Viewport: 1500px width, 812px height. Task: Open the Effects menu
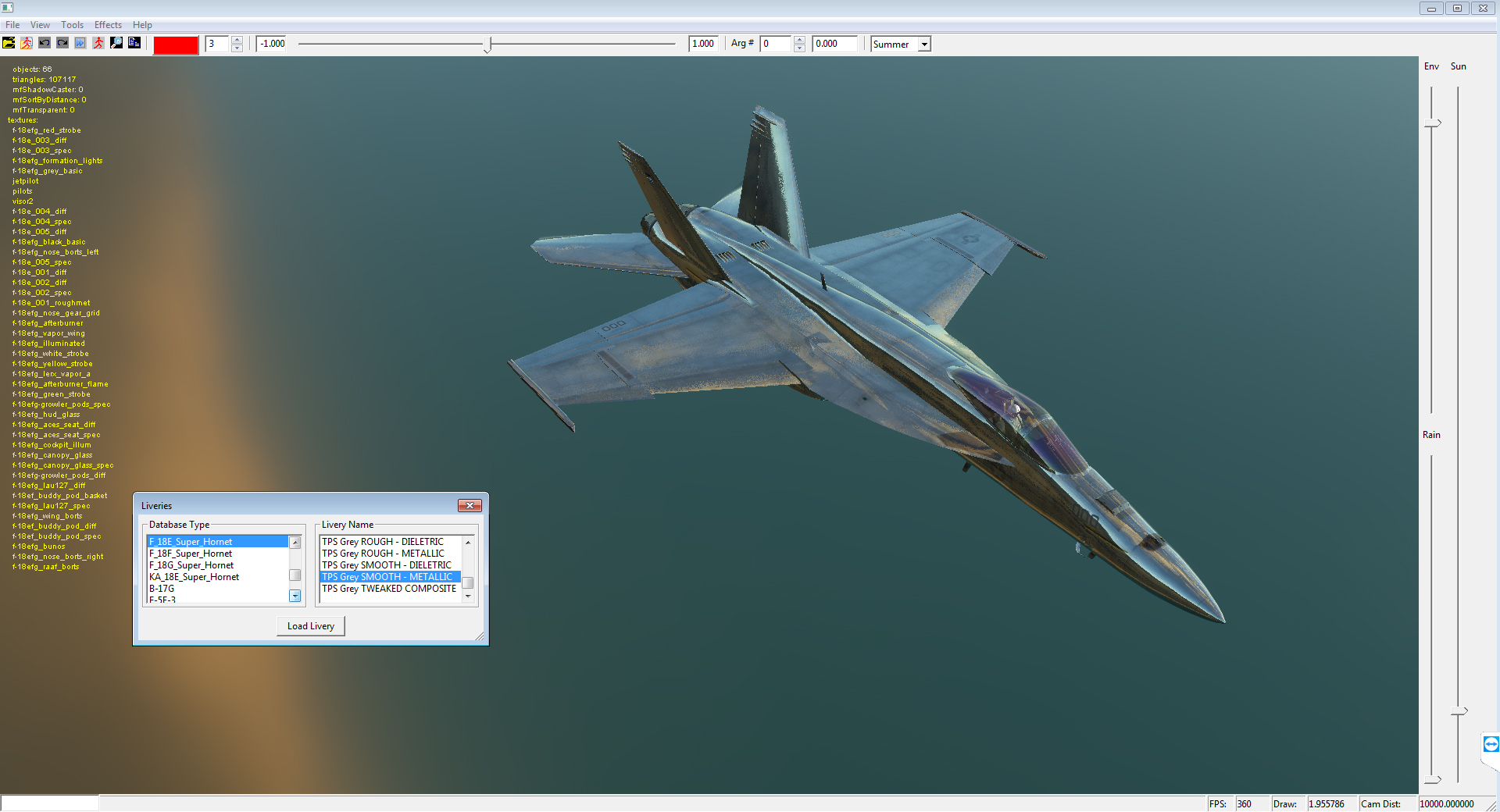(x=108, y=25)
